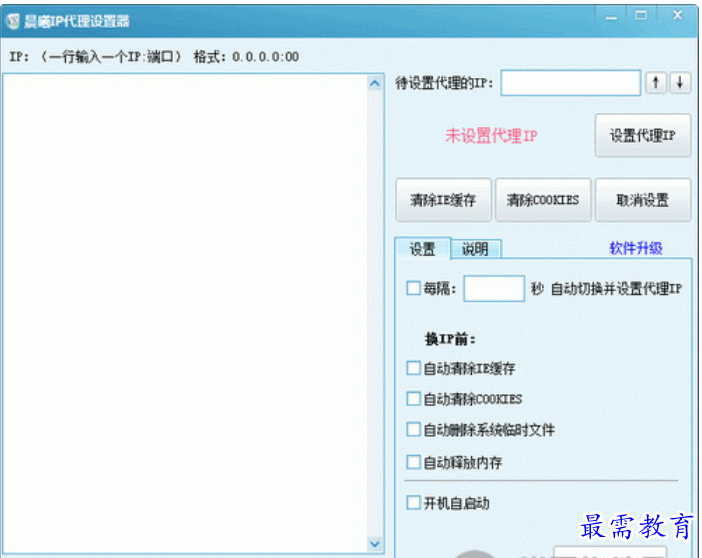Click the 待设置代理的IP input field
Screen dimensions: 702x558
(570, 83)
